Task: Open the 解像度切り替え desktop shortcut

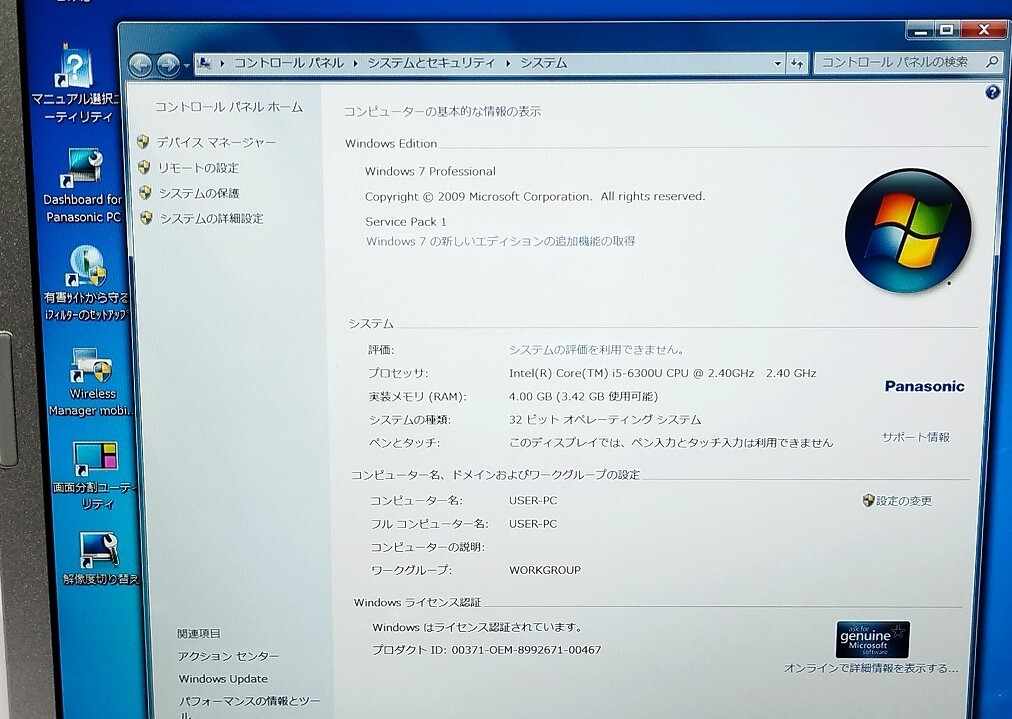Action: (101, 558)
